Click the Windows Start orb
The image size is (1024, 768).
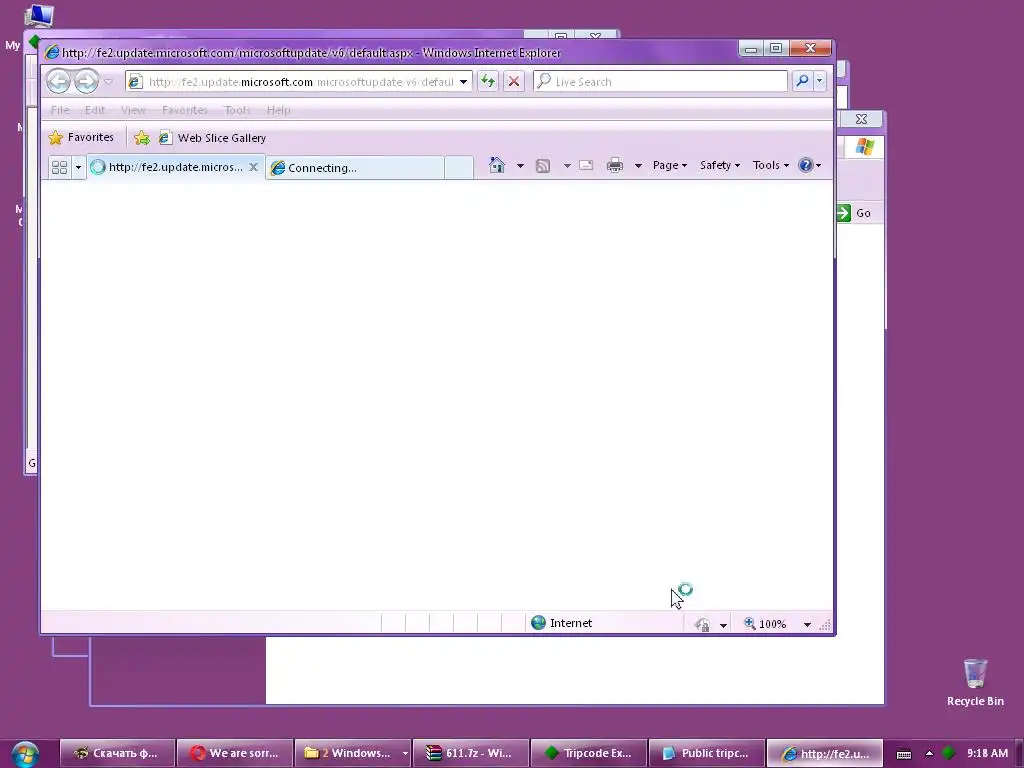click(25, 754)
